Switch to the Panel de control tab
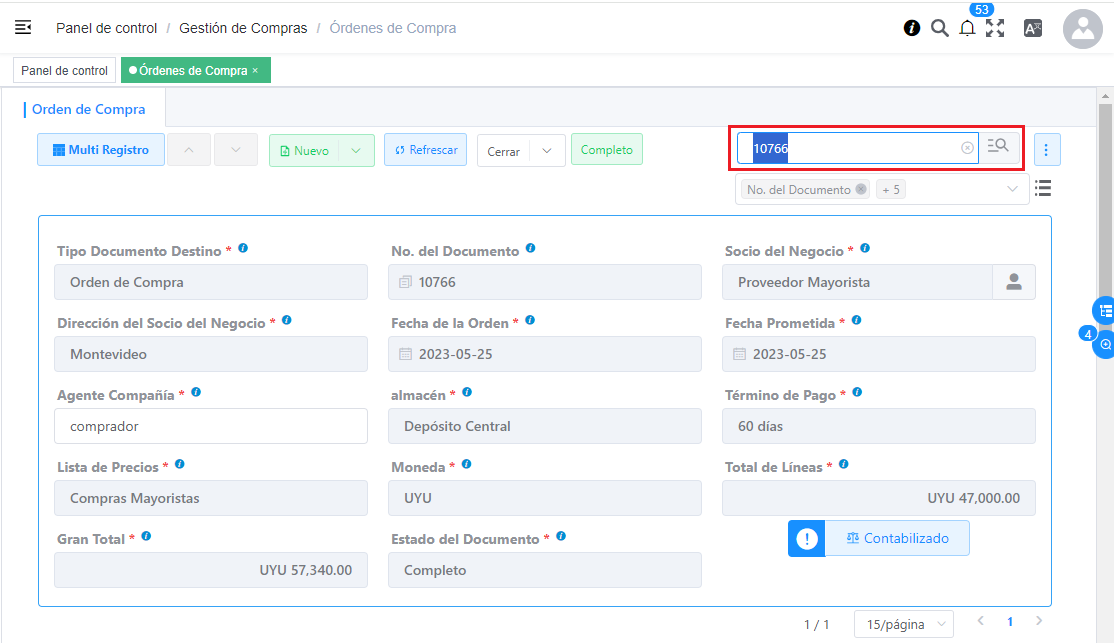1114x643 pixels. point(64,71)
